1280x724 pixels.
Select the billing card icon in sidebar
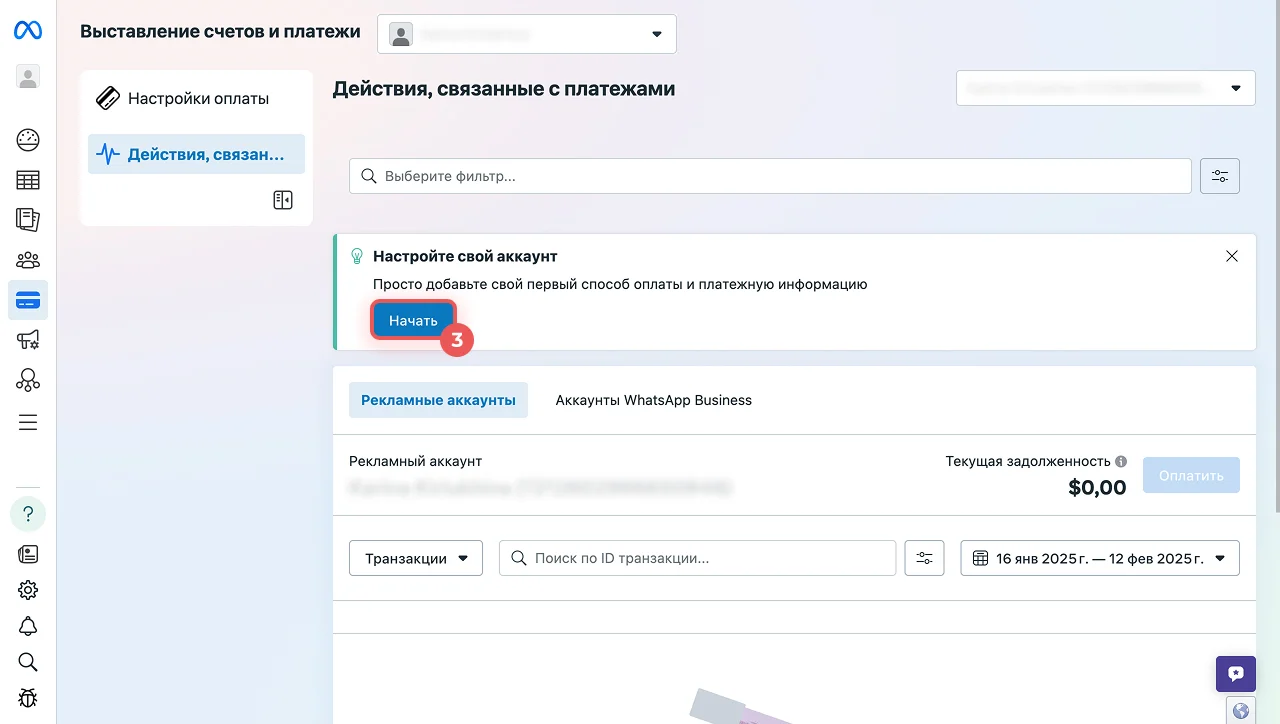click(x=28, y=300)
